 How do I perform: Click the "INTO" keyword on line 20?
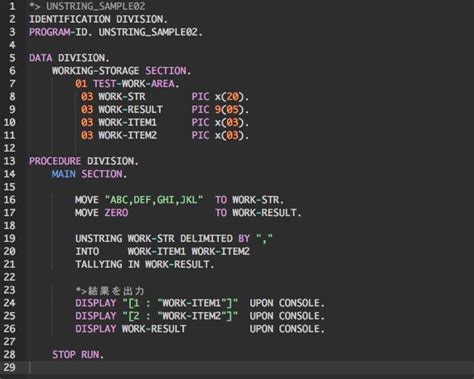click(x=87, y=251)
